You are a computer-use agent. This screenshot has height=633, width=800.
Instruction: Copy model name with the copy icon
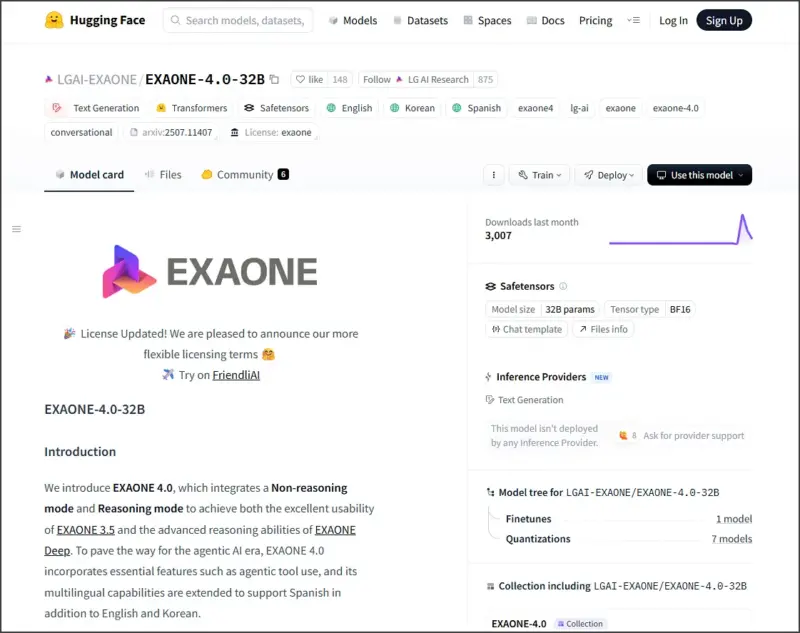point(274,80)
